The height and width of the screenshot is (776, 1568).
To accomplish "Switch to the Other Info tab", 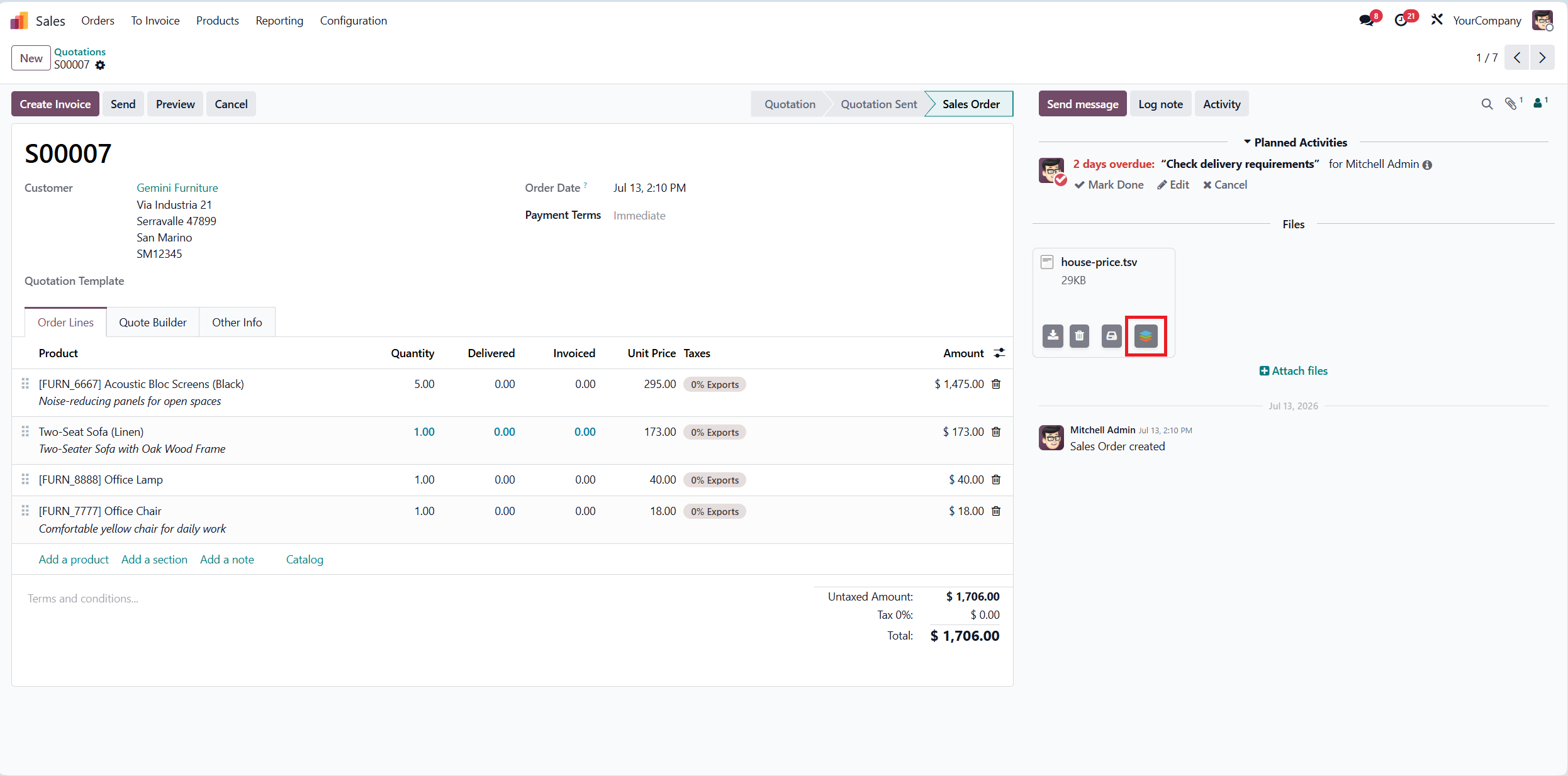I will (237, 323).
